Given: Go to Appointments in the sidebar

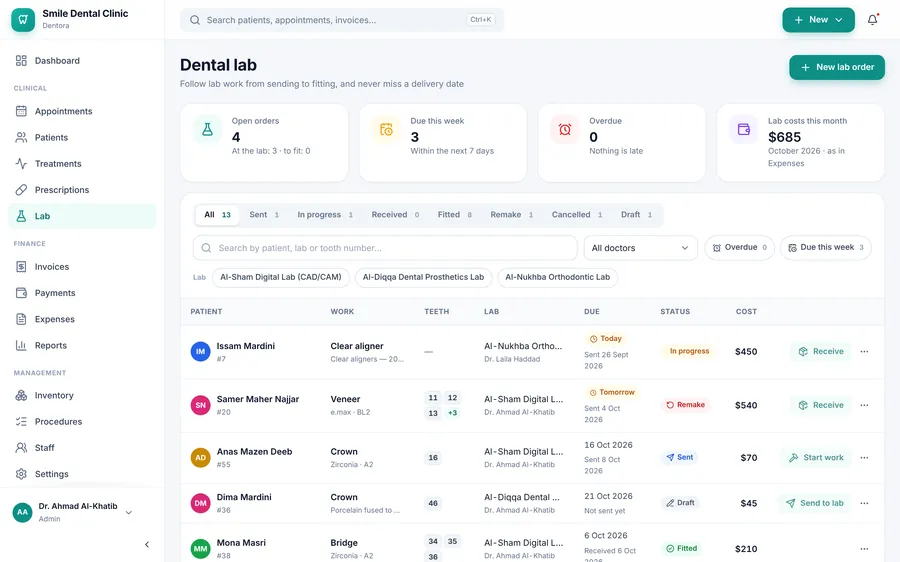Looking at the screenshot, I should tap(82, 111).
